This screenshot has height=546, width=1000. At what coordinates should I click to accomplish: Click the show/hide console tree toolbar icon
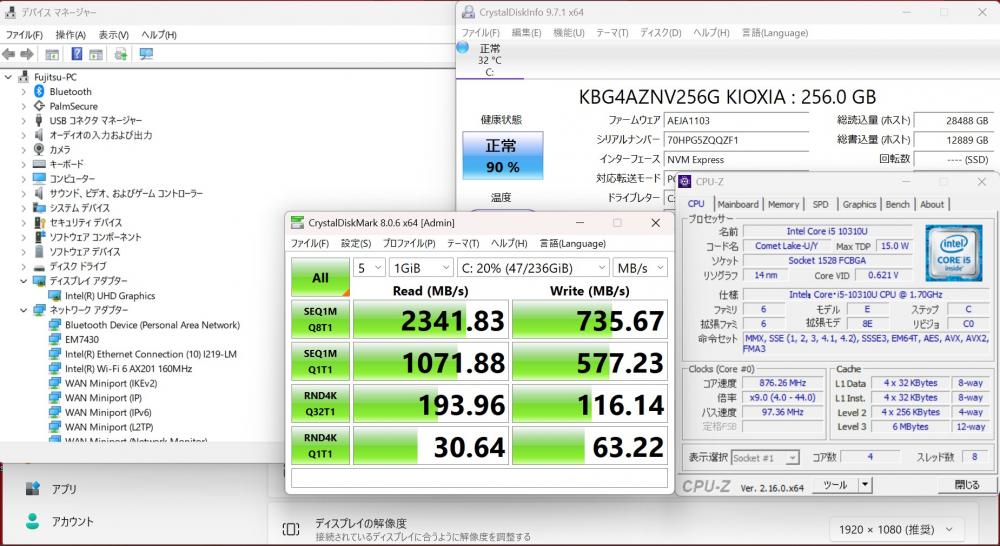52,54
